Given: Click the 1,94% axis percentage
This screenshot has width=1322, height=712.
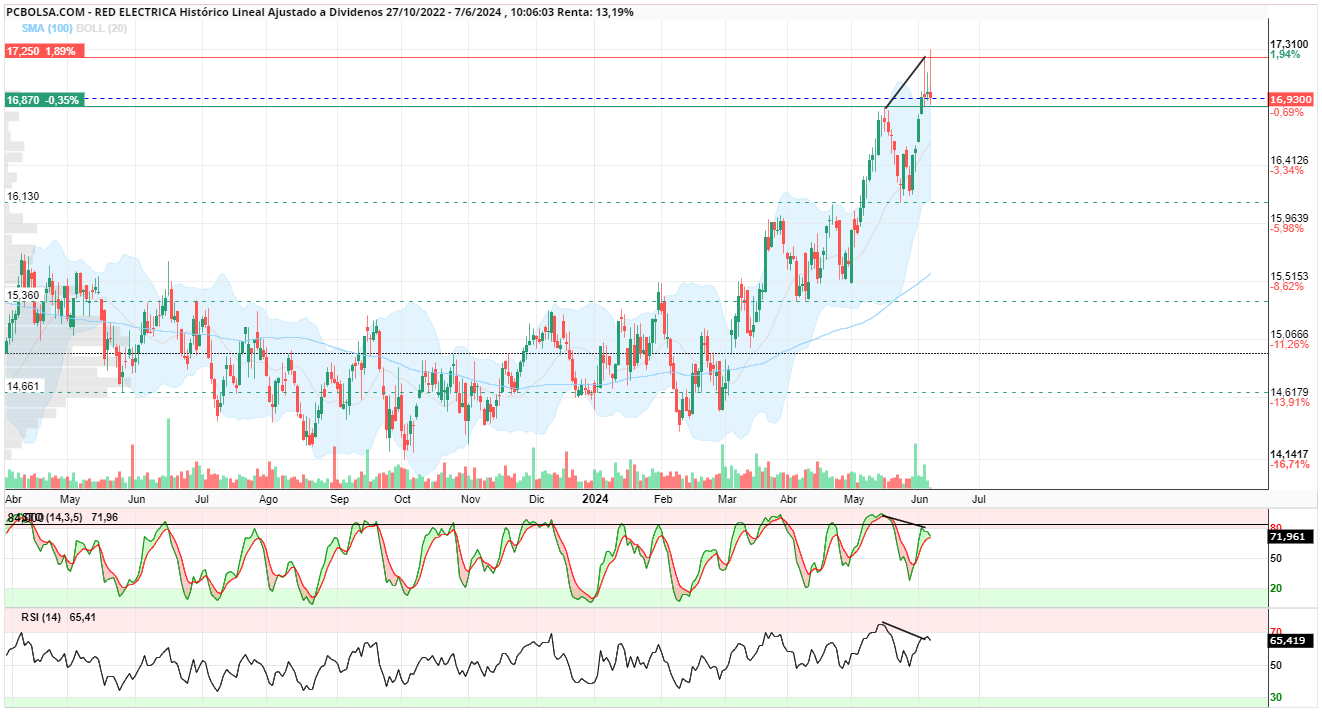Looking at the screenshot, I should 1285,55.
